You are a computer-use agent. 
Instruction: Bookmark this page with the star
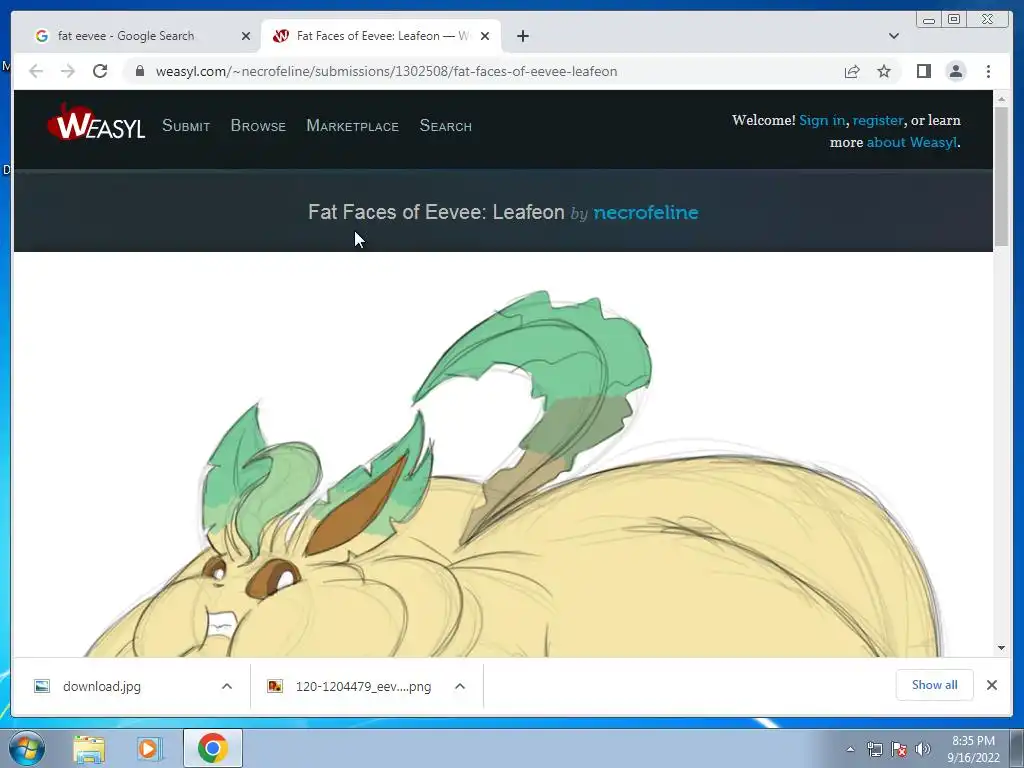point(884,71)
